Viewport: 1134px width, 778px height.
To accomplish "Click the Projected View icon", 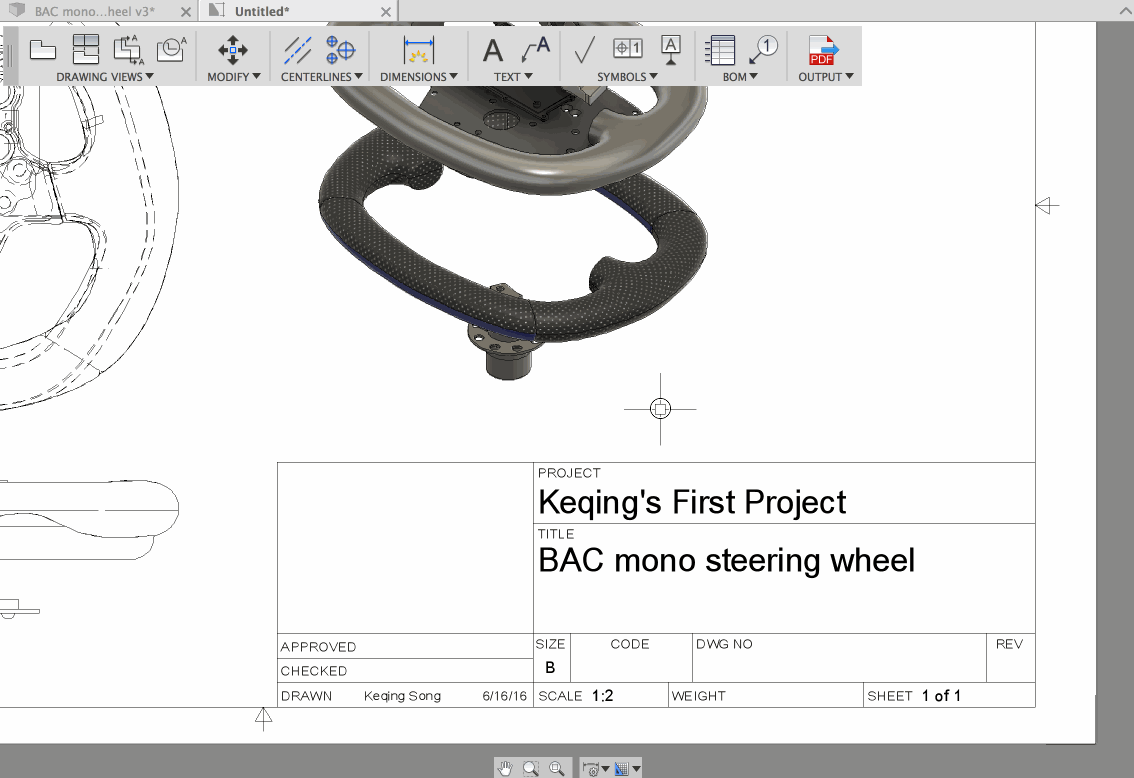I will (86, 49).
